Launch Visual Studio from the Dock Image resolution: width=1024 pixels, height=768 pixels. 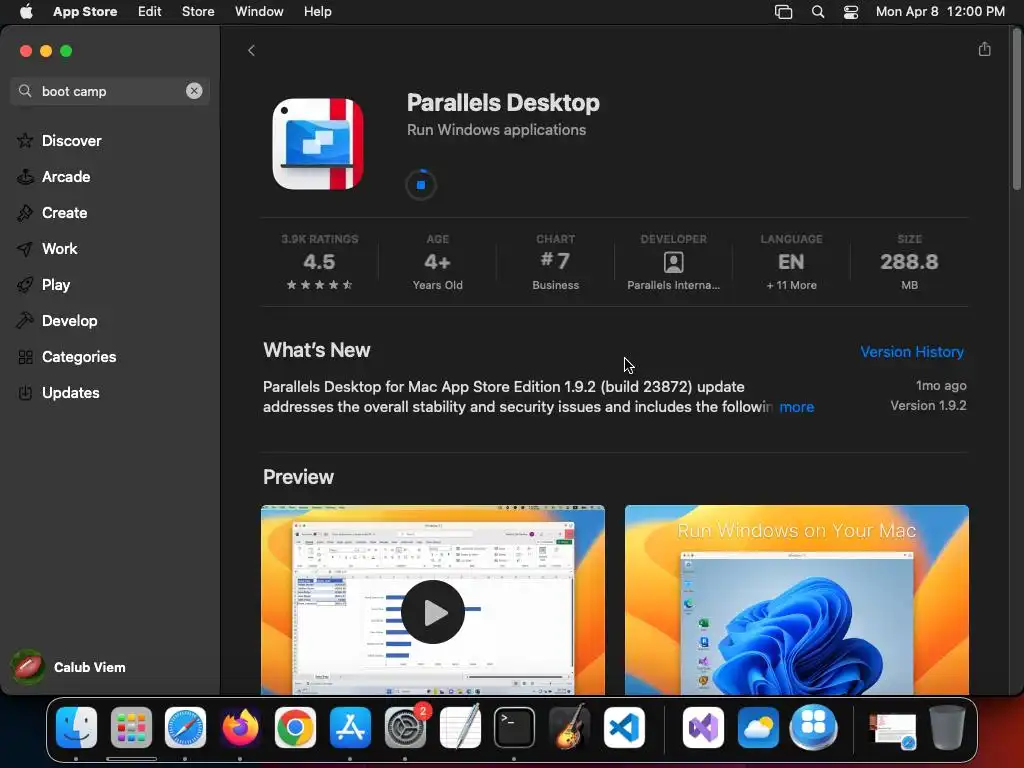[703, 727]
